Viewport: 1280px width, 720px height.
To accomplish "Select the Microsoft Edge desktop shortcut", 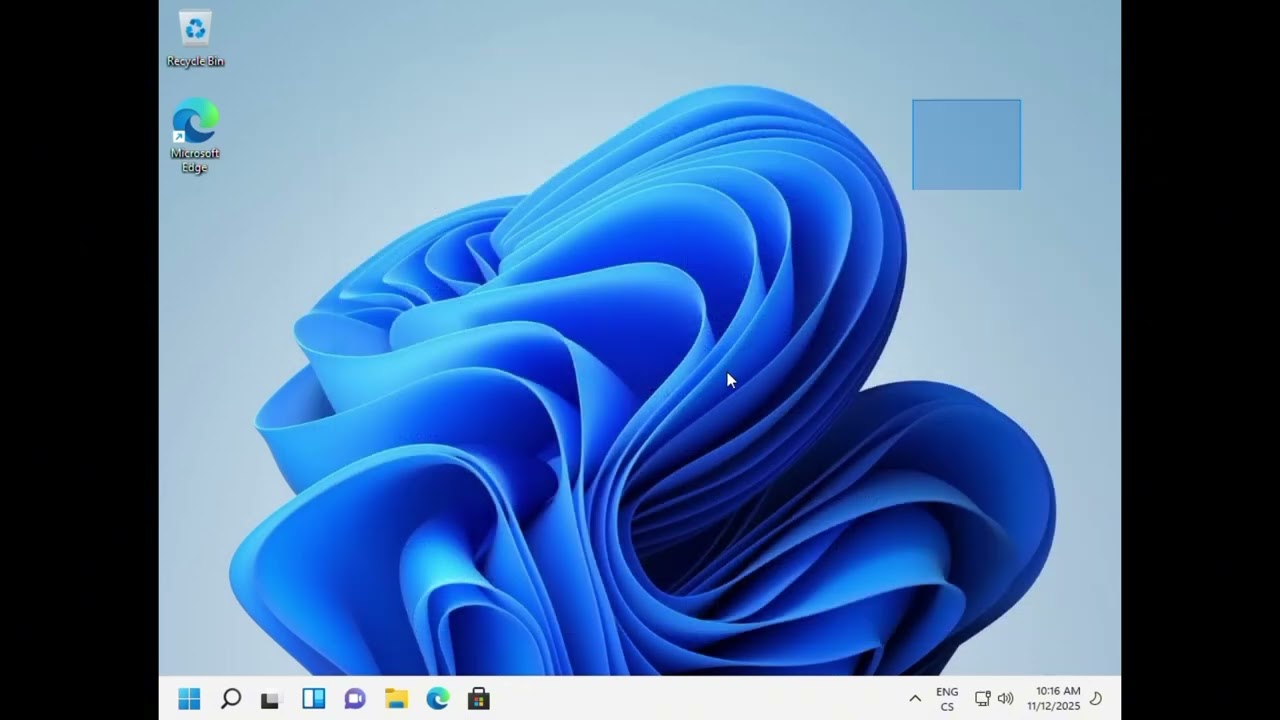I will pyautogui.click(x=195, y=136).
